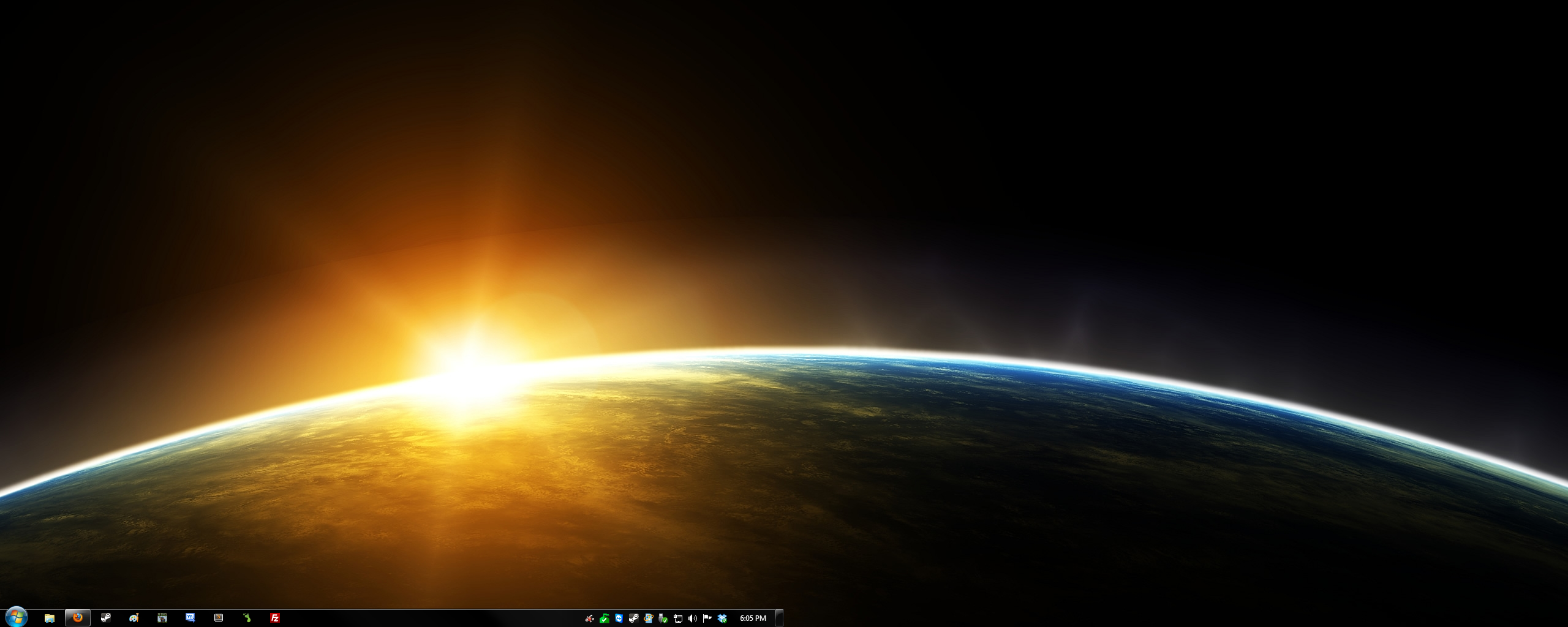The width and height of the screenshot is (1568, 627).
Task: Launch FileZilla from the taskbar
Action: tap(275, 618)
